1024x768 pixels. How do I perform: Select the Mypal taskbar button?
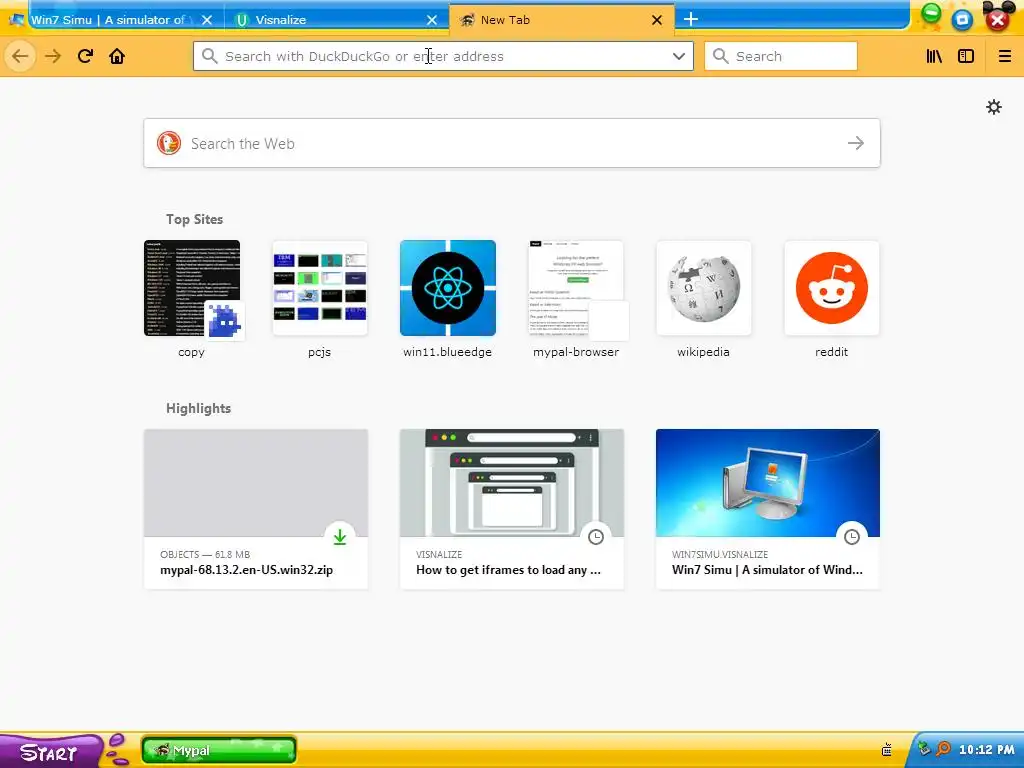(x=219, y=750)
